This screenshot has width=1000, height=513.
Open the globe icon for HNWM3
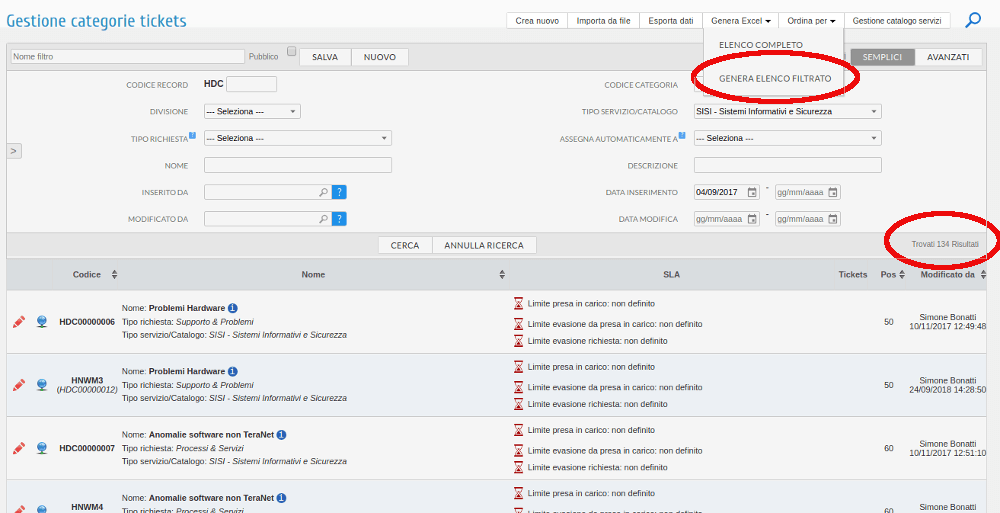click(41, 385)
